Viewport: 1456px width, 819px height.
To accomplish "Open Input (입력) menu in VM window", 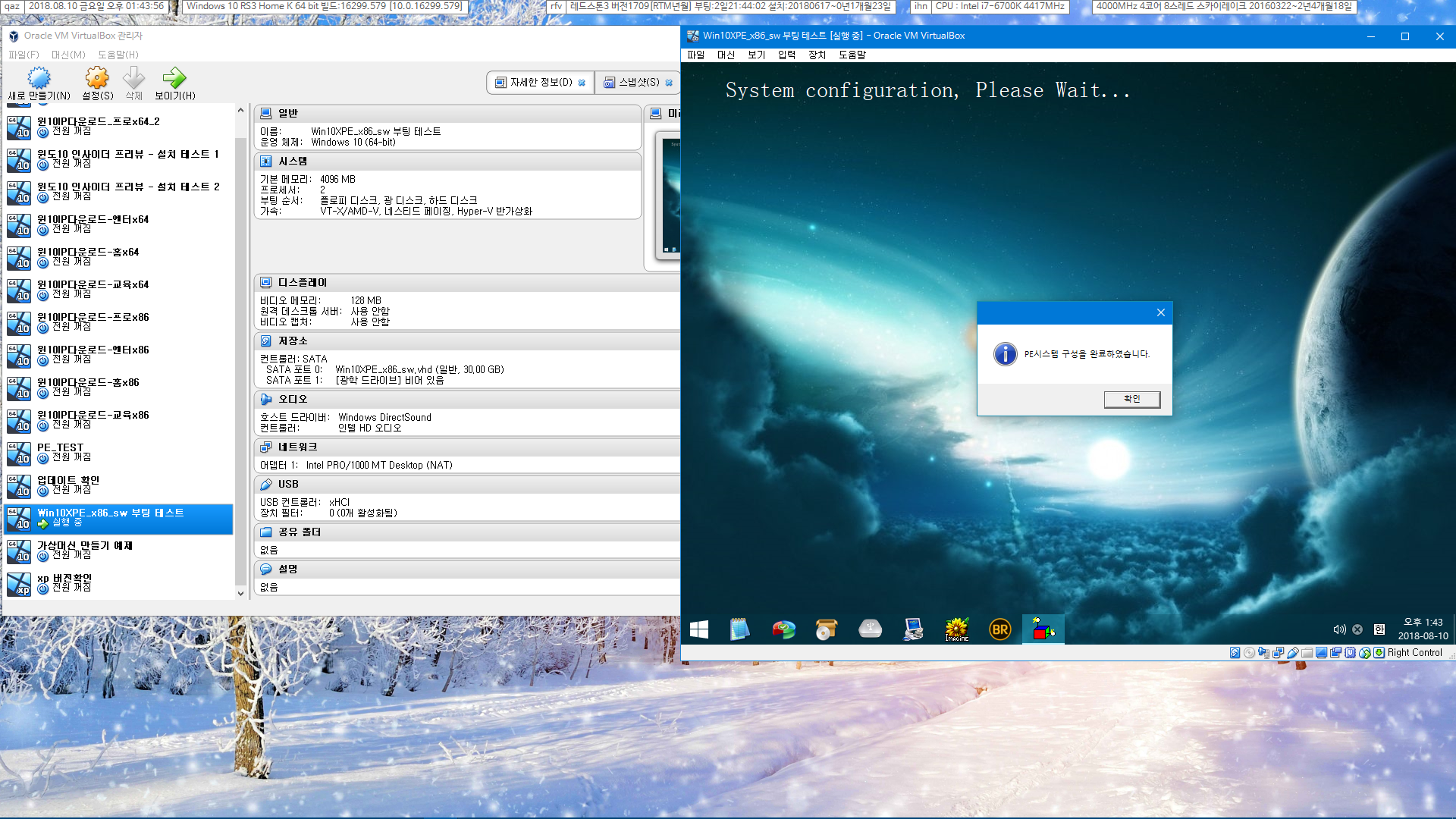I will click(786, 55).
